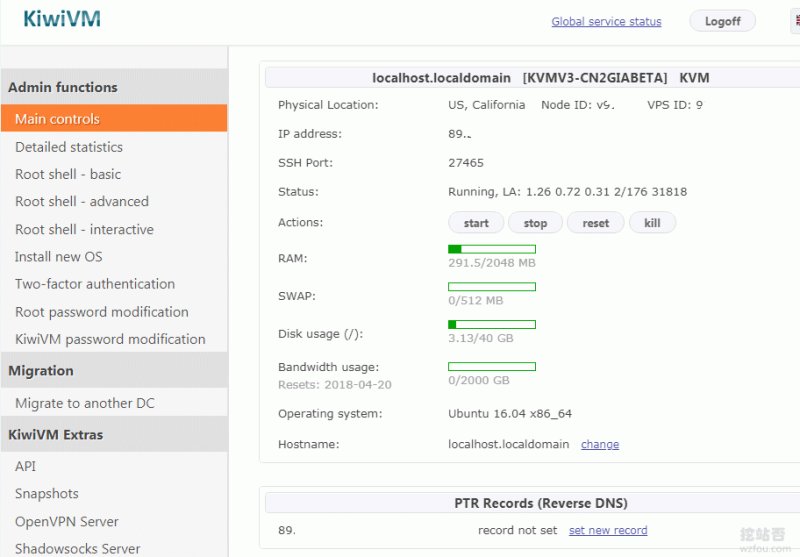This screenshot has height=557, width=800.
Task: Click the Logoff button
Action: [x=722, y=21]
